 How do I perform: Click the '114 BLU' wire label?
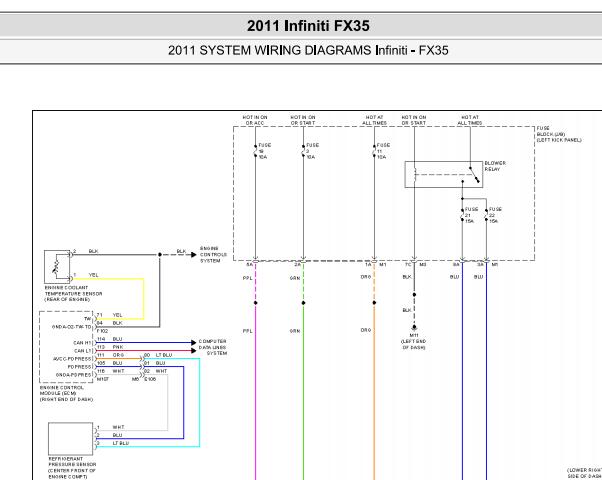coord(110,339)
